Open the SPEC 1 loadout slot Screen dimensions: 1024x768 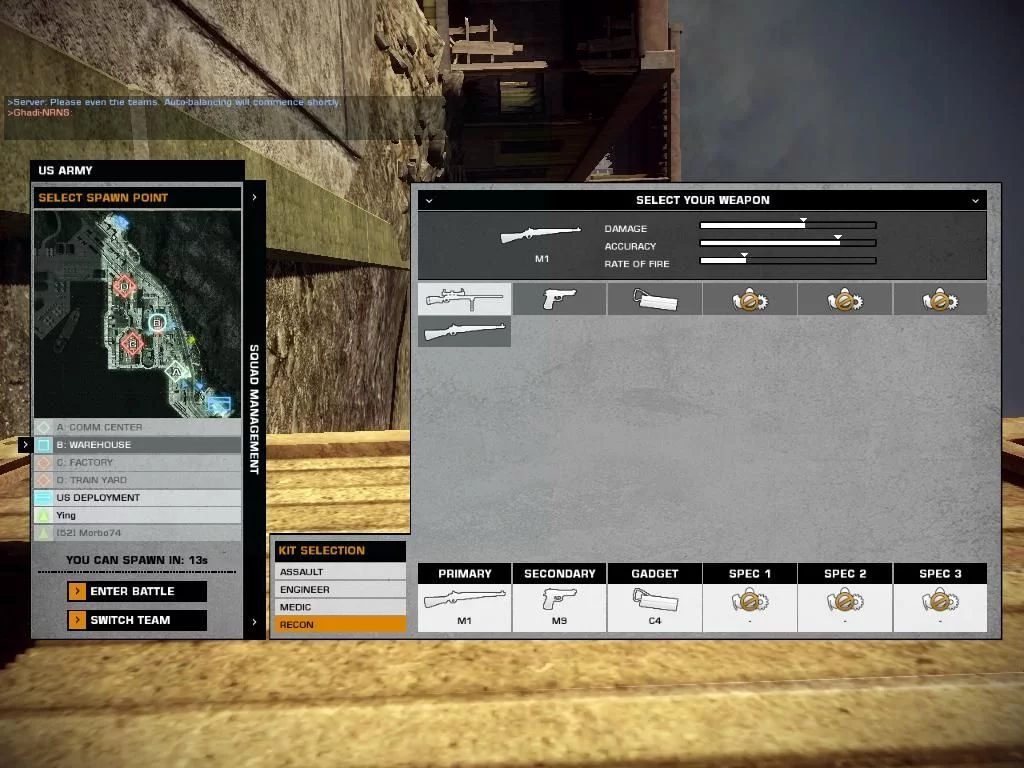[750, 598]
